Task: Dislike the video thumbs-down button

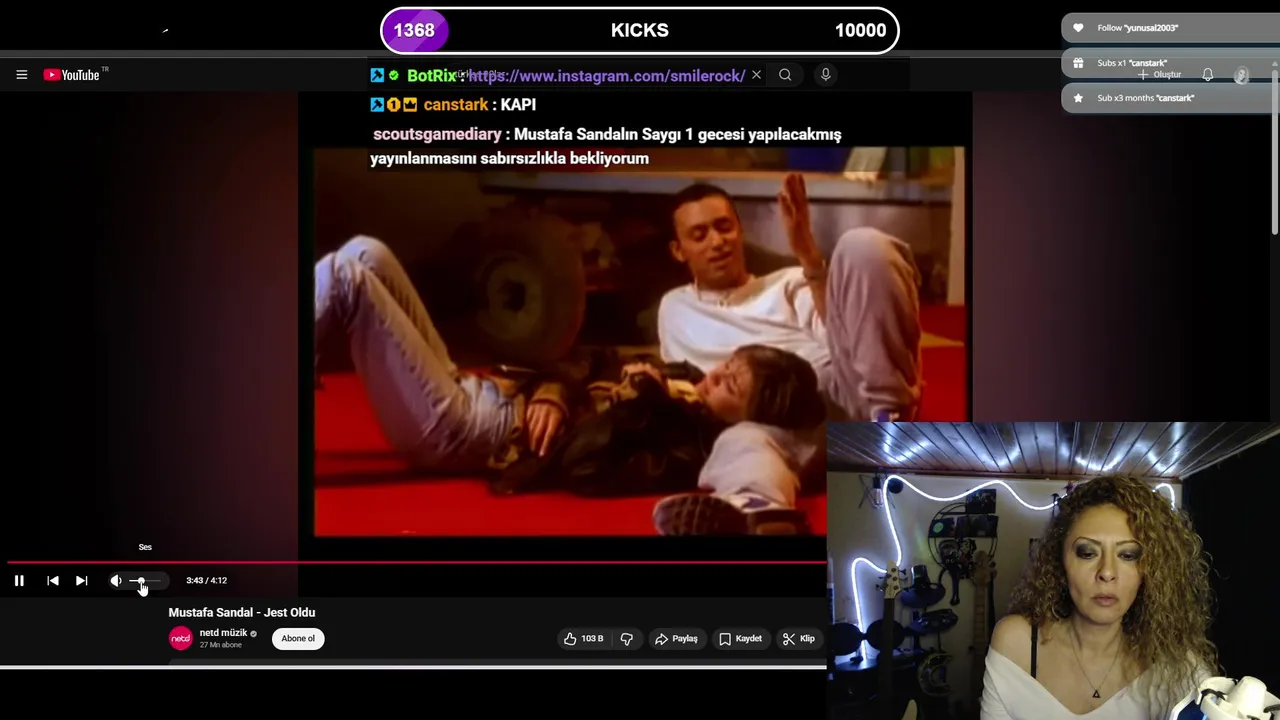Action: coord(627,638)
